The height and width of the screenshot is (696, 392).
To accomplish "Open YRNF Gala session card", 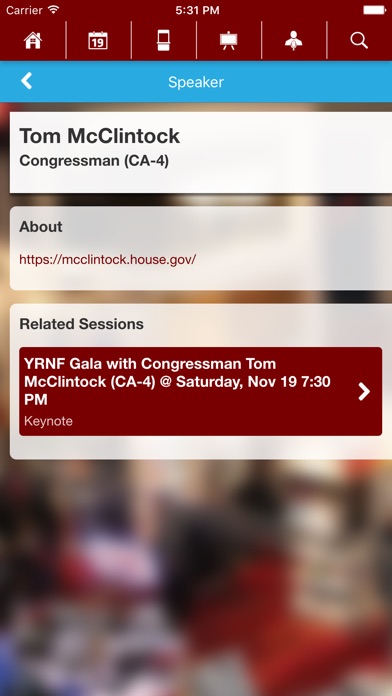I will click(x=200, y=391).
